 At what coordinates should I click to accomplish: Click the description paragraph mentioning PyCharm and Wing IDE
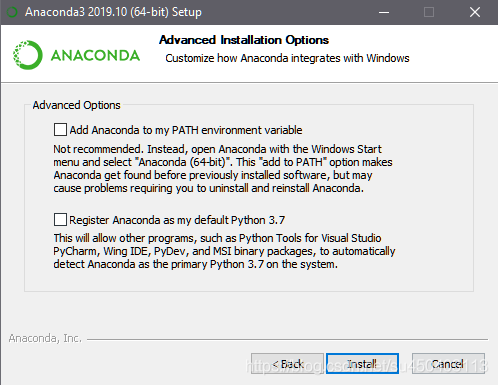pos(224,251)
